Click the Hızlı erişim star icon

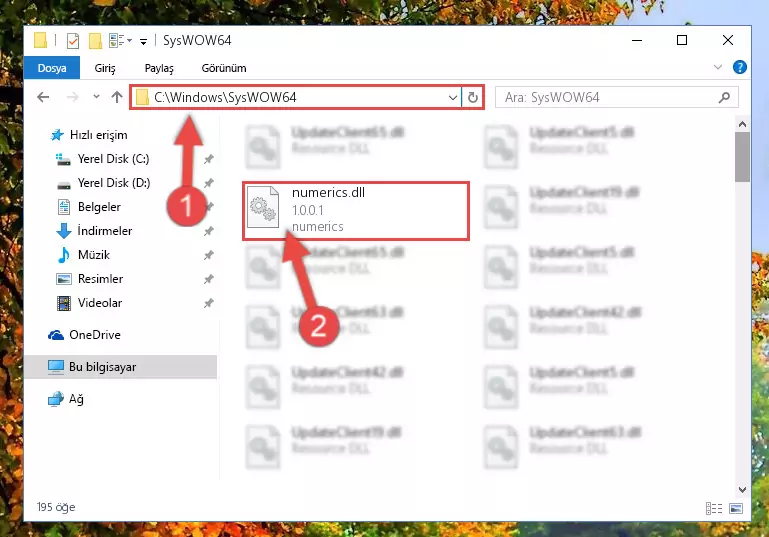(57, 135)
